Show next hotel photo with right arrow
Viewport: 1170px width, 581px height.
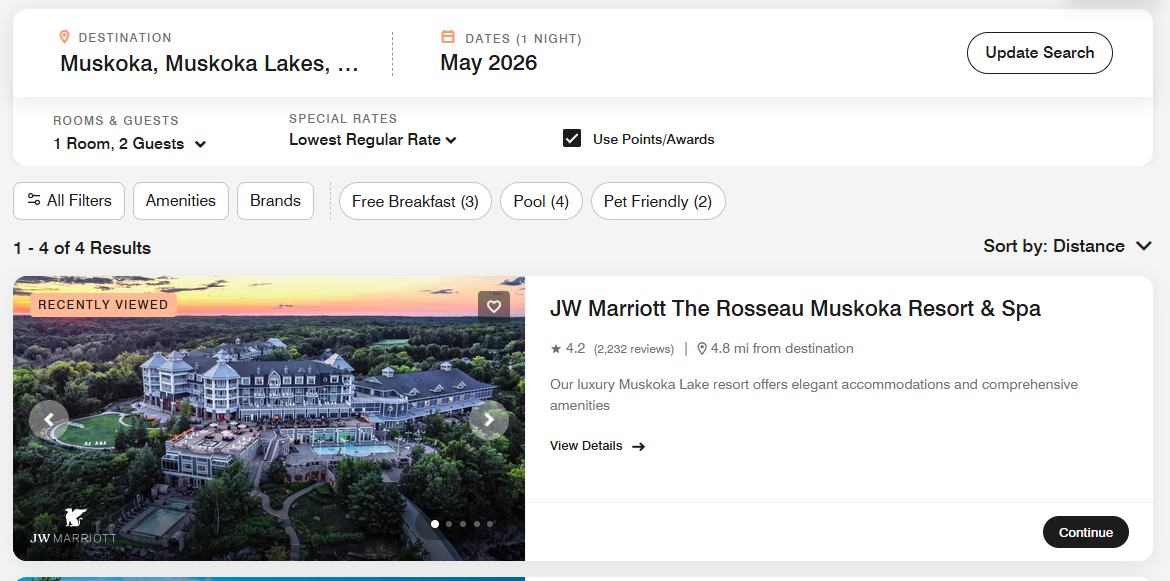coord(488,420)
